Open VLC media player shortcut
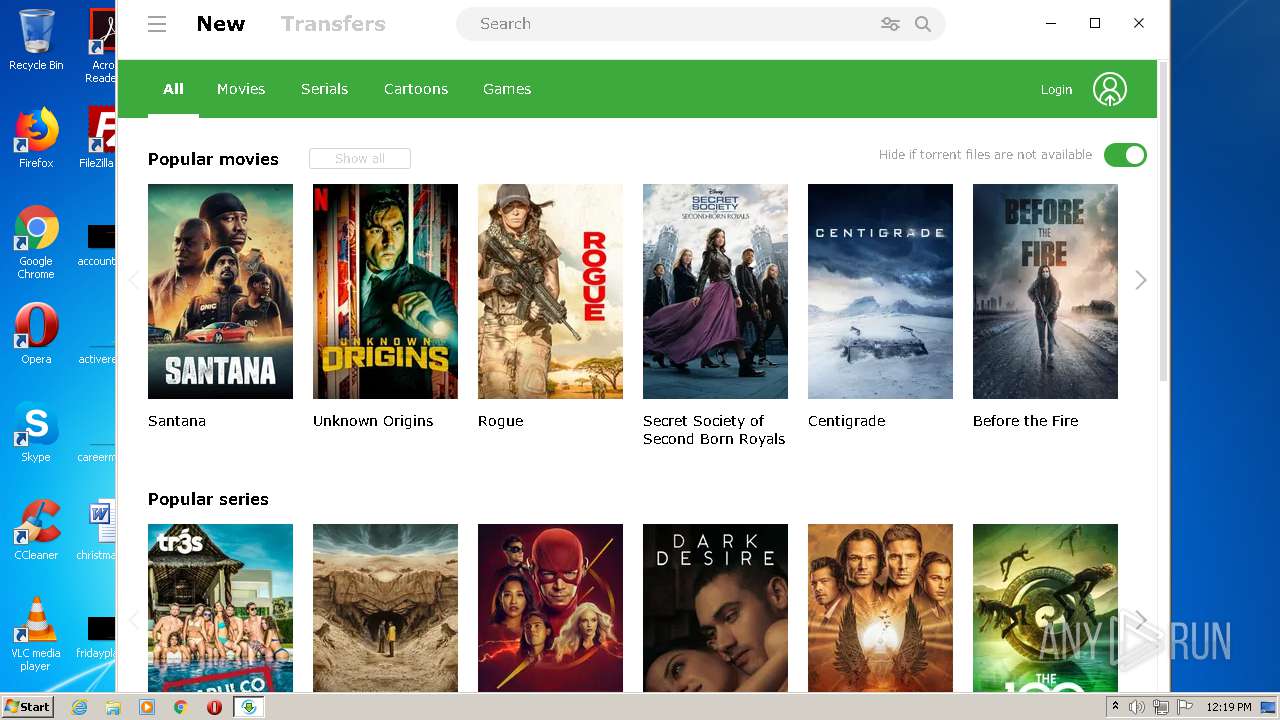The image size is (1280, 720). tap(36, 634)
